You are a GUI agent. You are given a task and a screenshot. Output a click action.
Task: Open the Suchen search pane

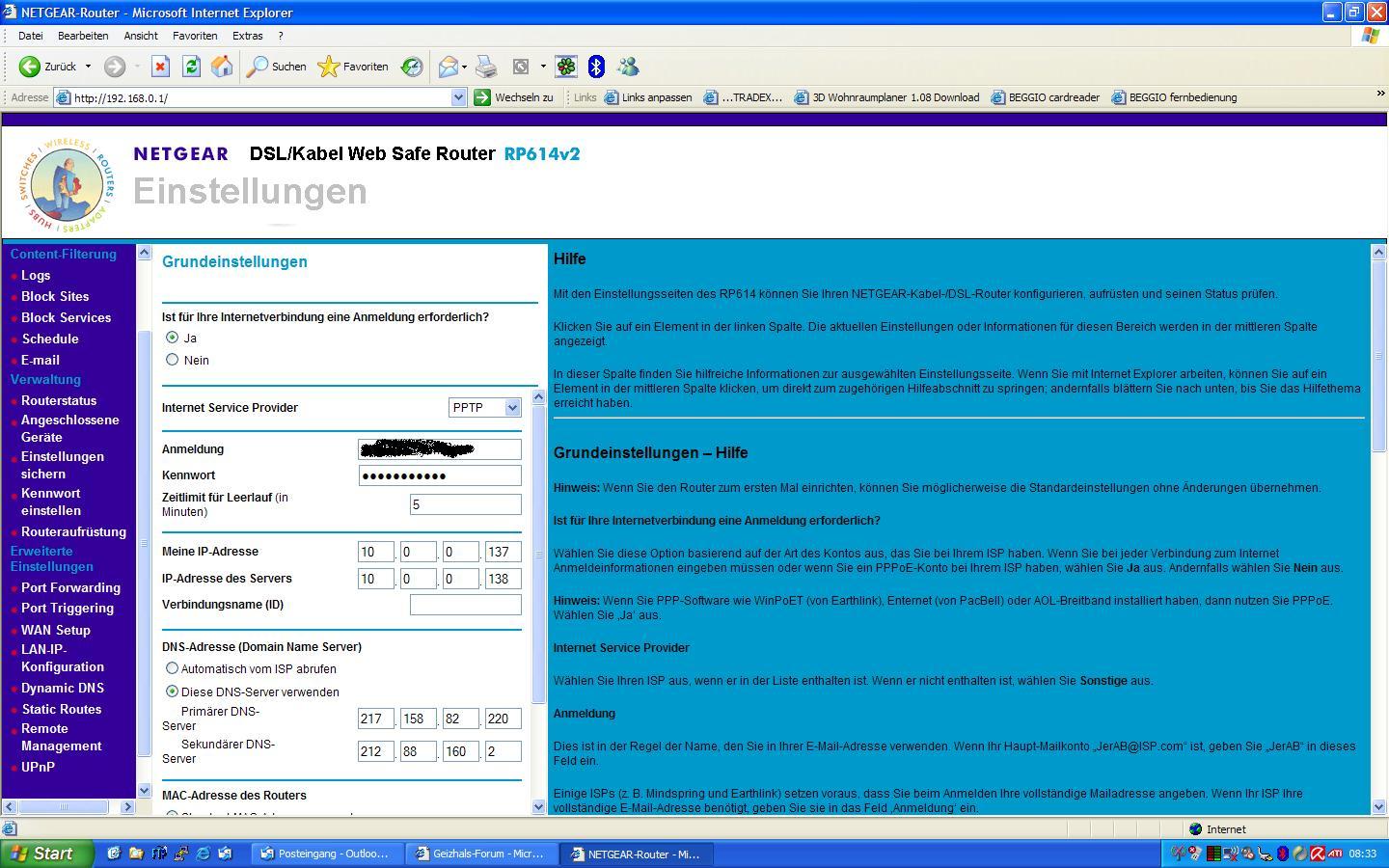coord(276,67)
